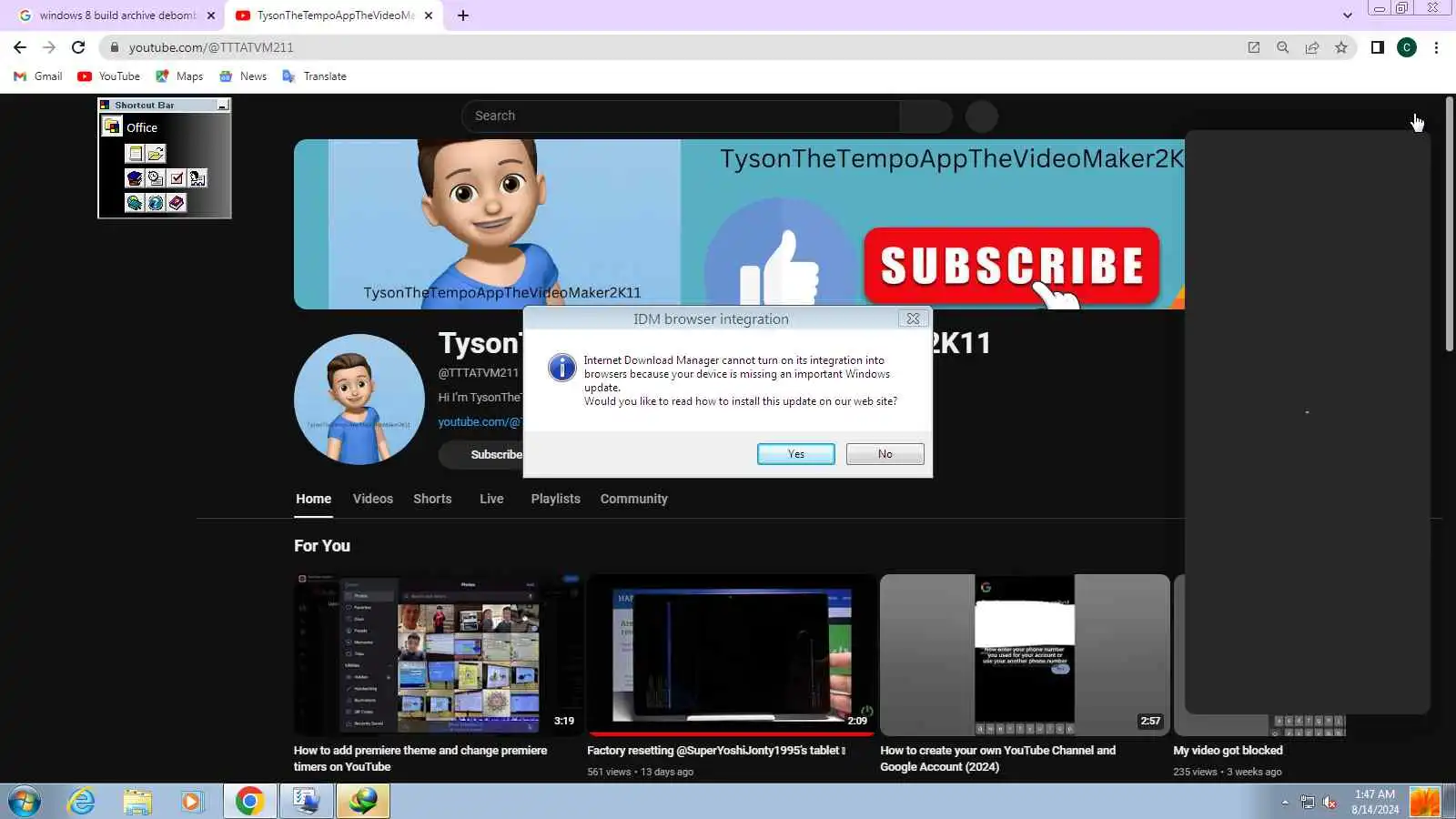Open Windows Explorer from taskbar
Viewport: 1456px width, 819px height.
[x=137, y=801]
